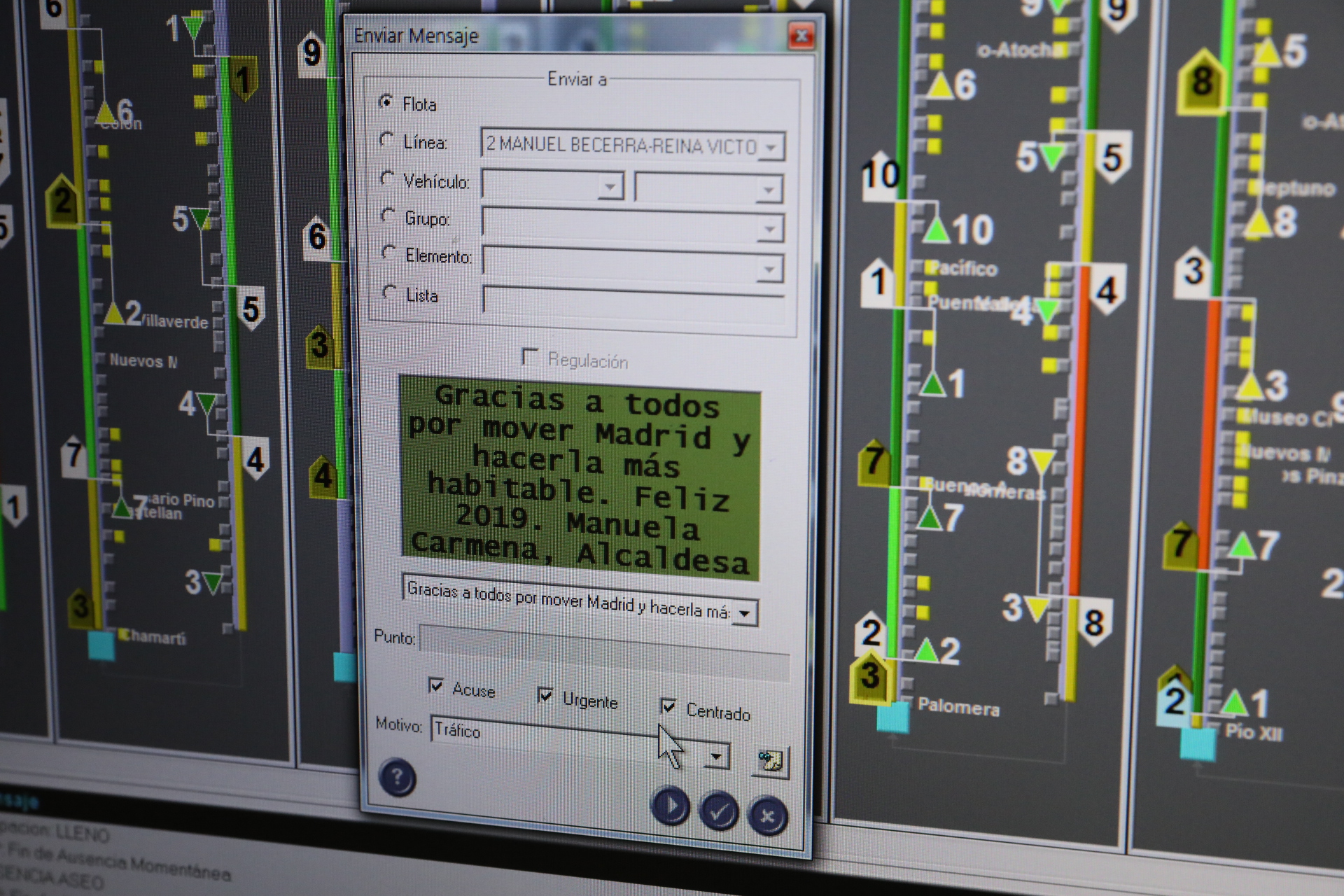Click the blue X cancel button
This screenshot has height=896, width=1344.
(x=767, y=816)
